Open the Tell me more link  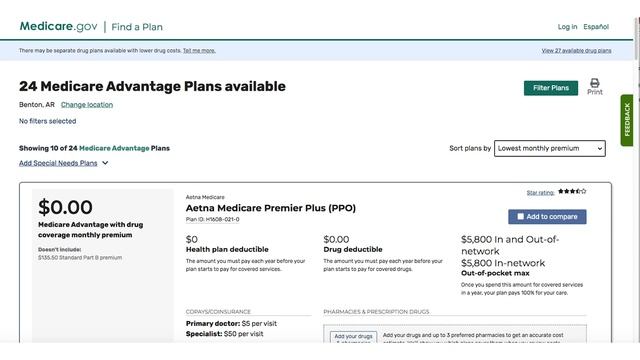coord(199,51)
